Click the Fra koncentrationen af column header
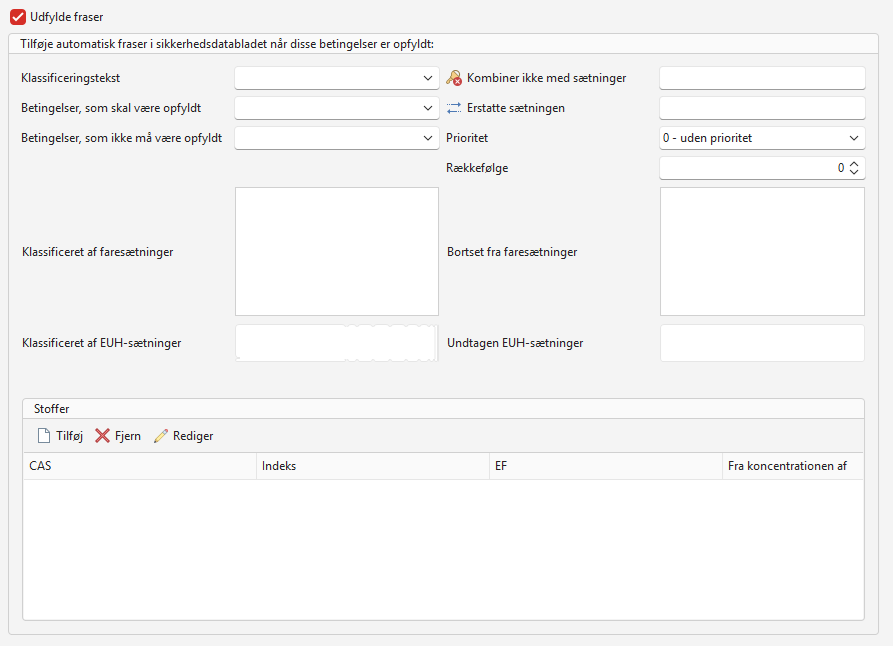 click(793, 466)
